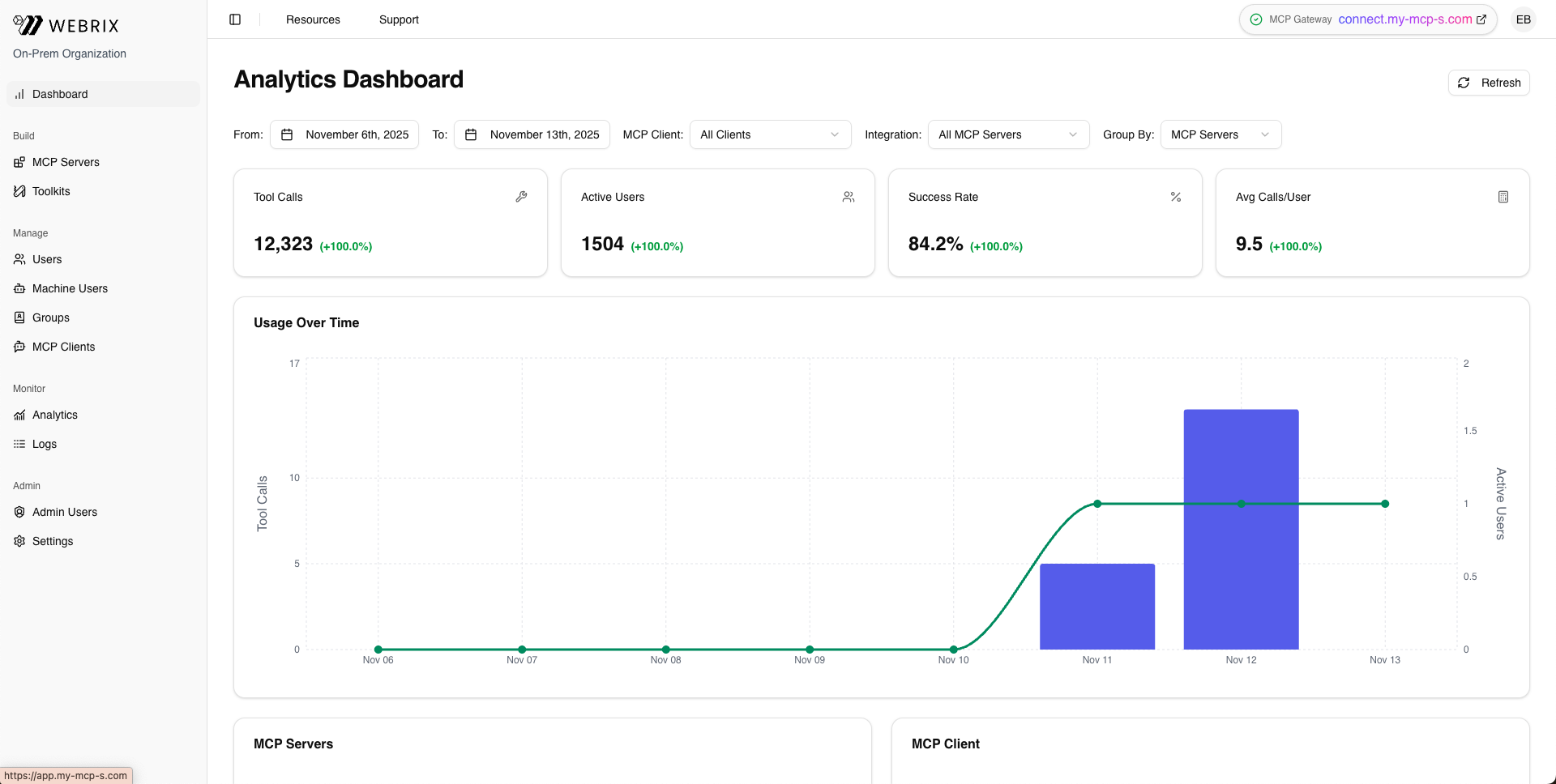Click the Admin Users shield icon
This screenshot has height=784, width=1556.
click(x=19, y=512)
